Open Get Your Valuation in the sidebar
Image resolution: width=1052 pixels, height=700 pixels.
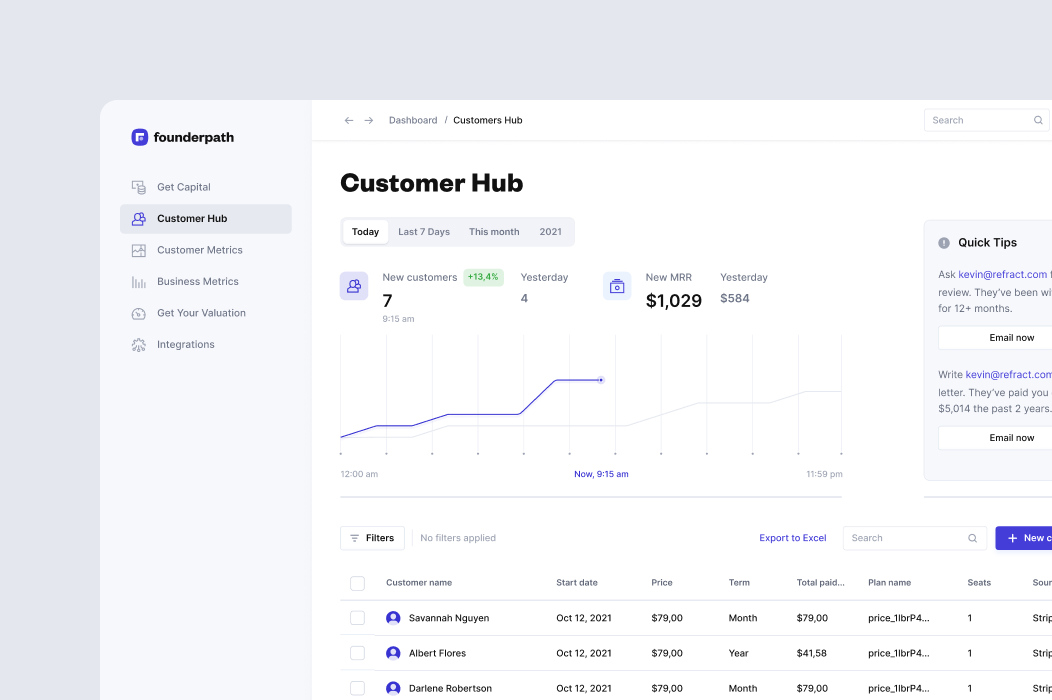[206, 313]
